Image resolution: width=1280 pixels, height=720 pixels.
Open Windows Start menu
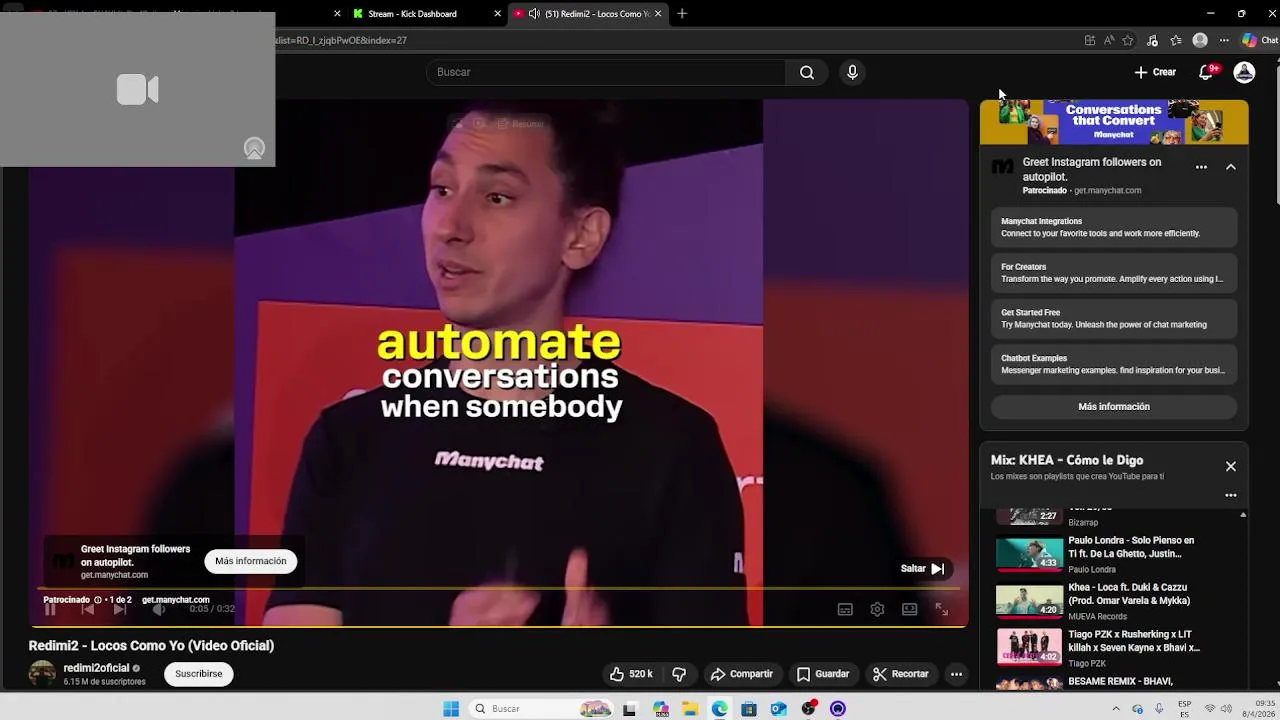click(451, 709)
